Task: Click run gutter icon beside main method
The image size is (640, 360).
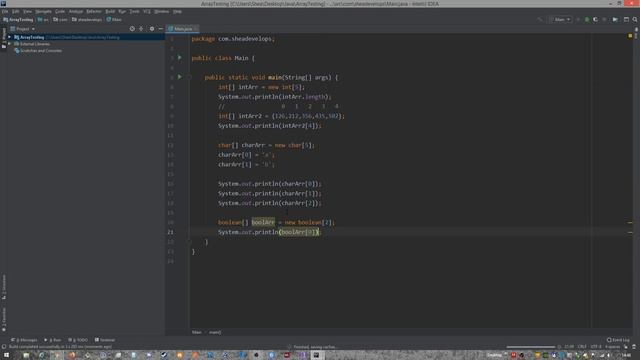Action: click(x=180, y=77)
